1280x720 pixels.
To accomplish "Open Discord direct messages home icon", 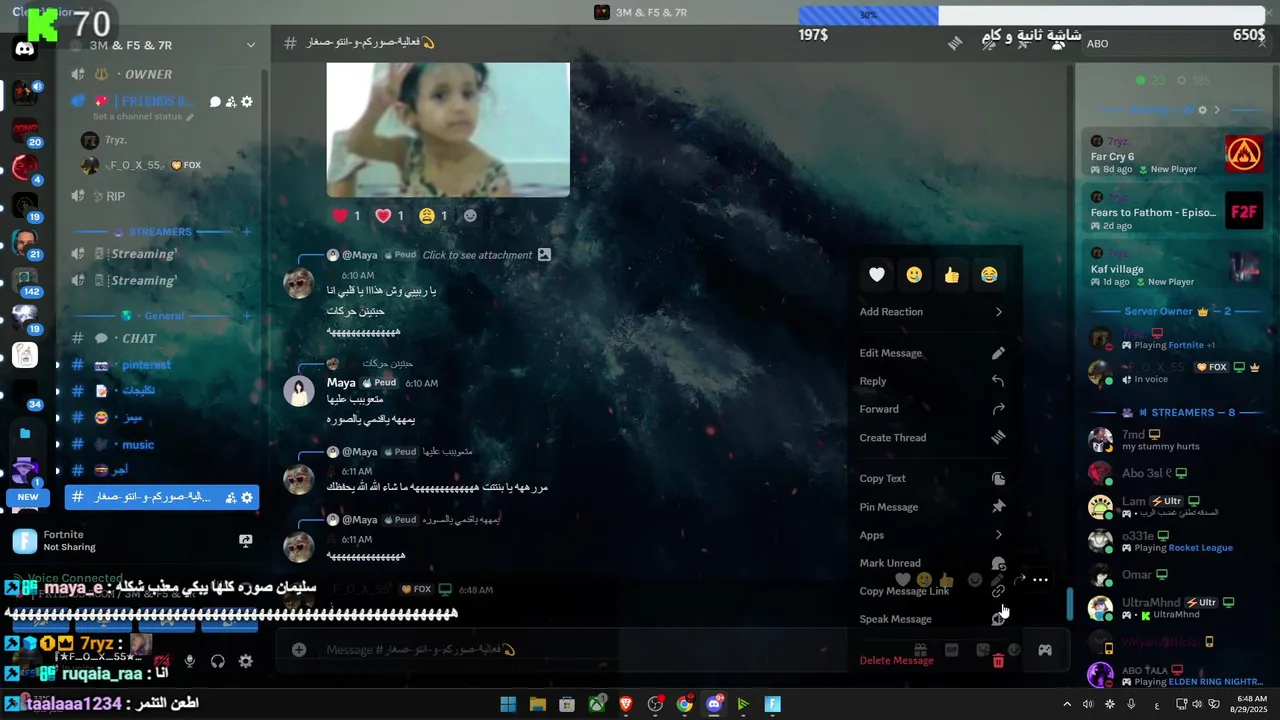I will [25, 48].
